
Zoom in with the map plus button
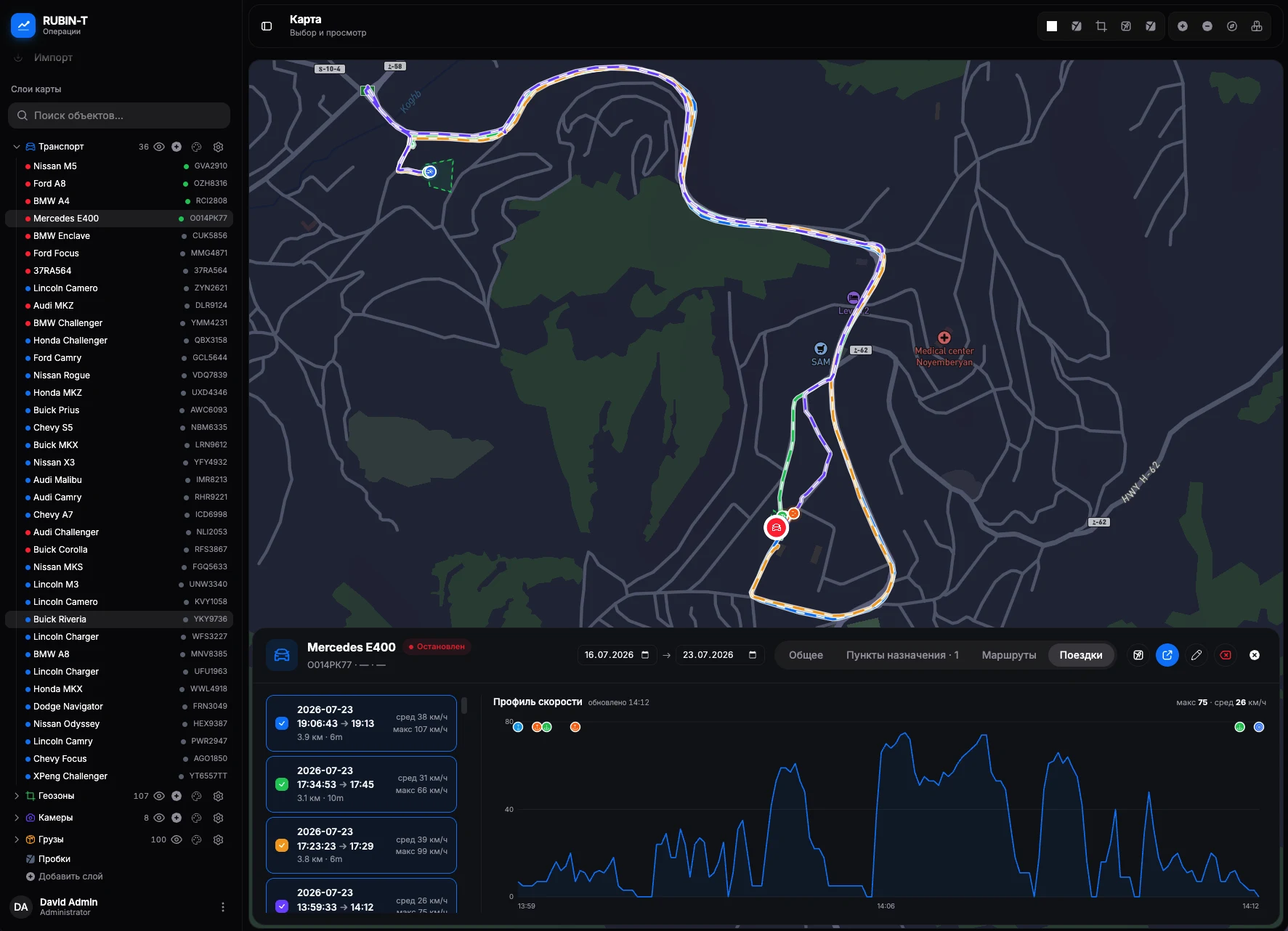coord(1183,26)
